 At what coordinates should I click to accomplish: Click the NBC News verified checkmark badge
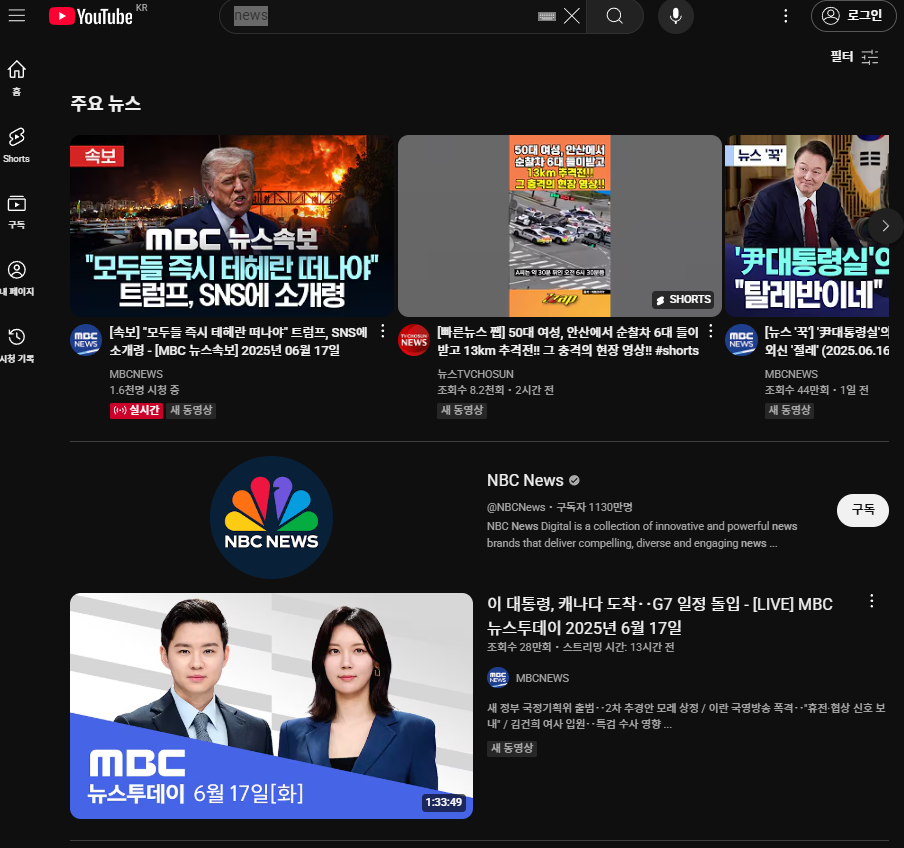574,480
